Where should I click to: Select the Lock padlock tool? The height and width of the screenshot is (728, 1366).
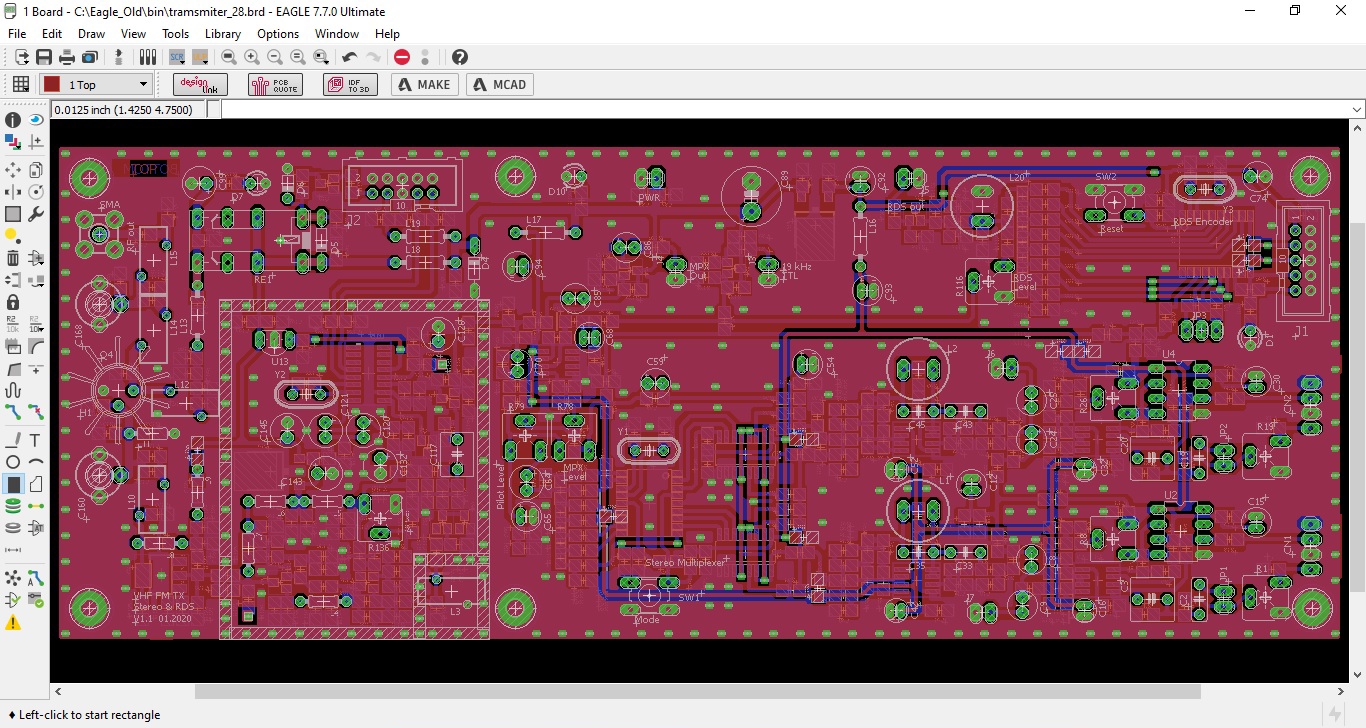pyautogui.click(x=13, y=302)
